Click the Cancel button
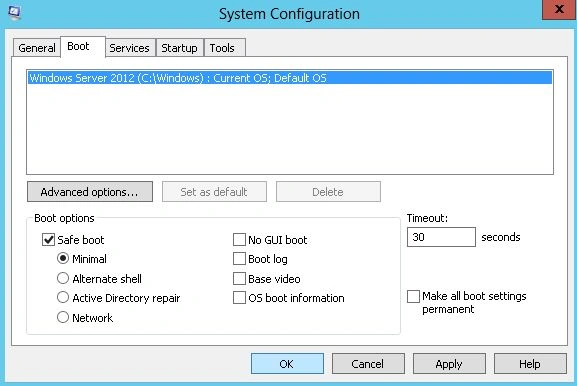 pyautogui.click(x=368, y=364)
